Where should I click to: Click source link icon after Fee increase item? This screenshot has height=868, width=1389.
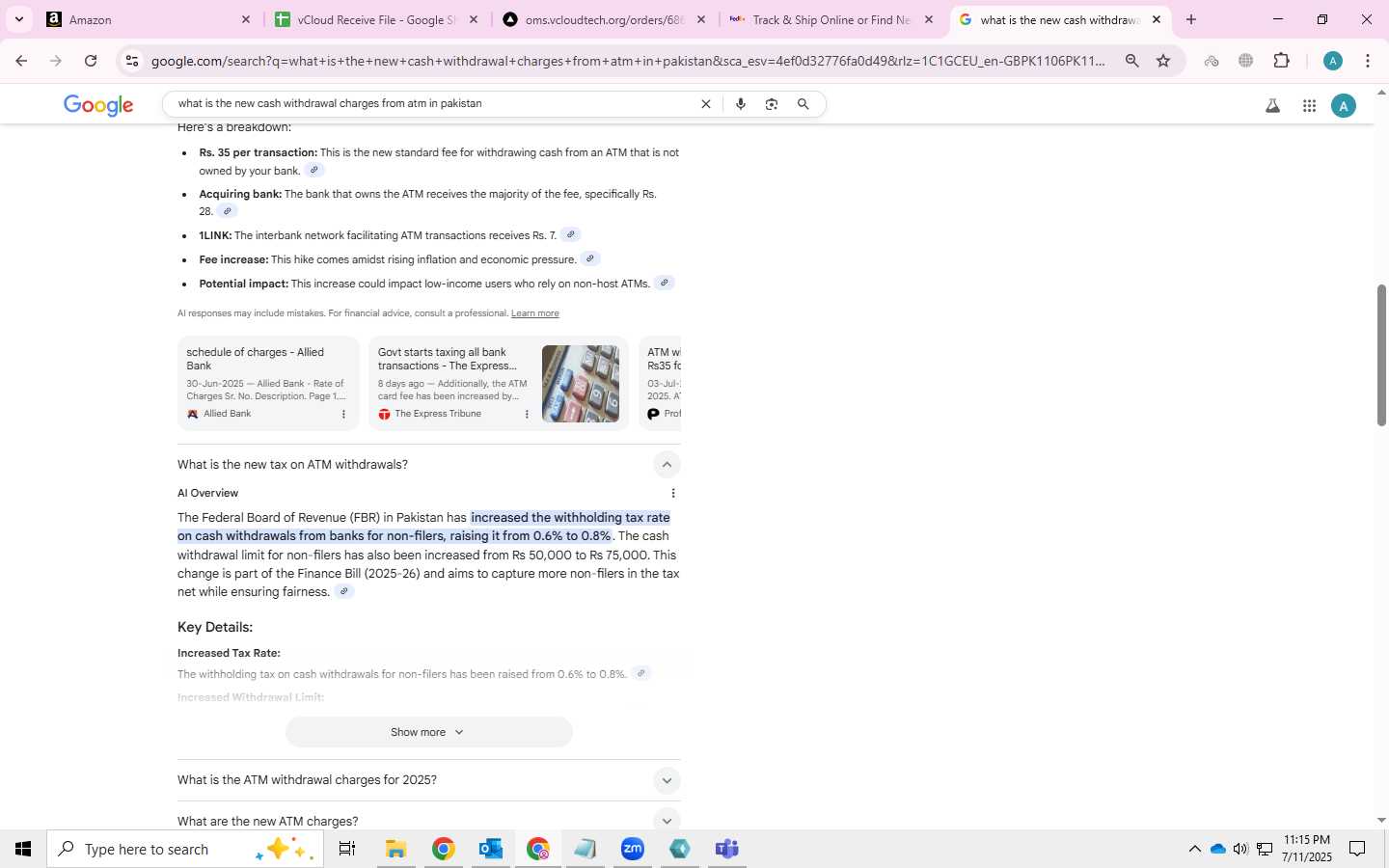click(590, 258)
